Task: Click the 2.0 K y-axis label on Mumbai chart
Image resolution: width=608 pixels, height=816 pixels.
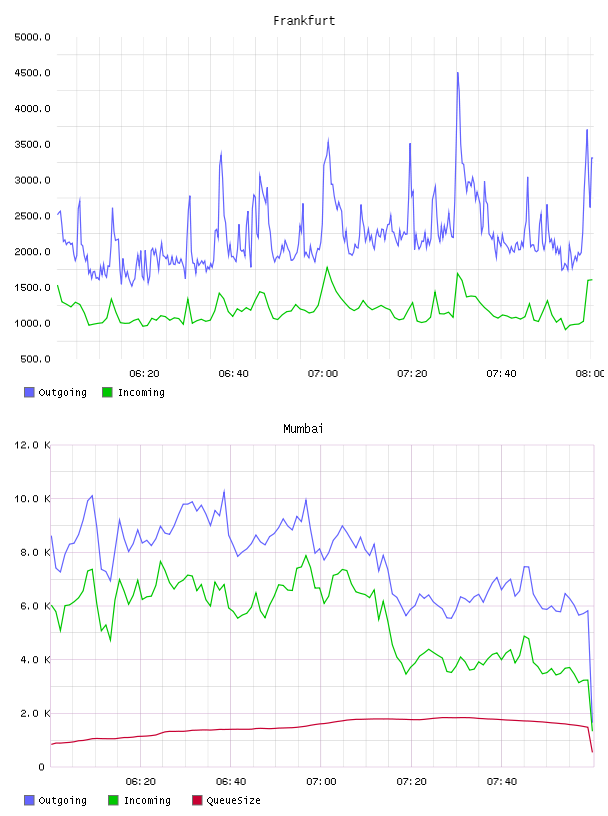Action: pyautogui.click(x=35, y=713)
